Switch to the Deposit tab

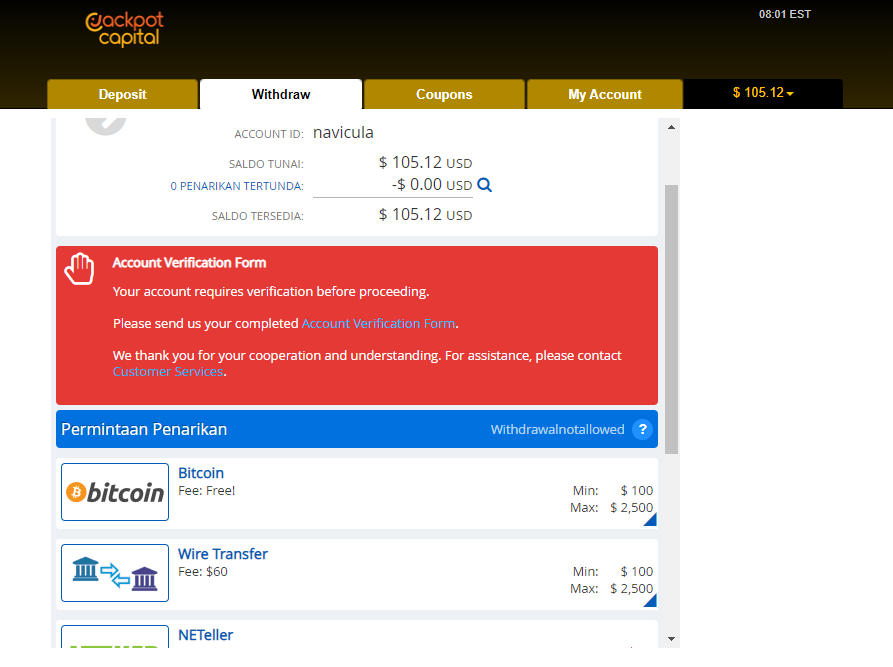point(122,93)
